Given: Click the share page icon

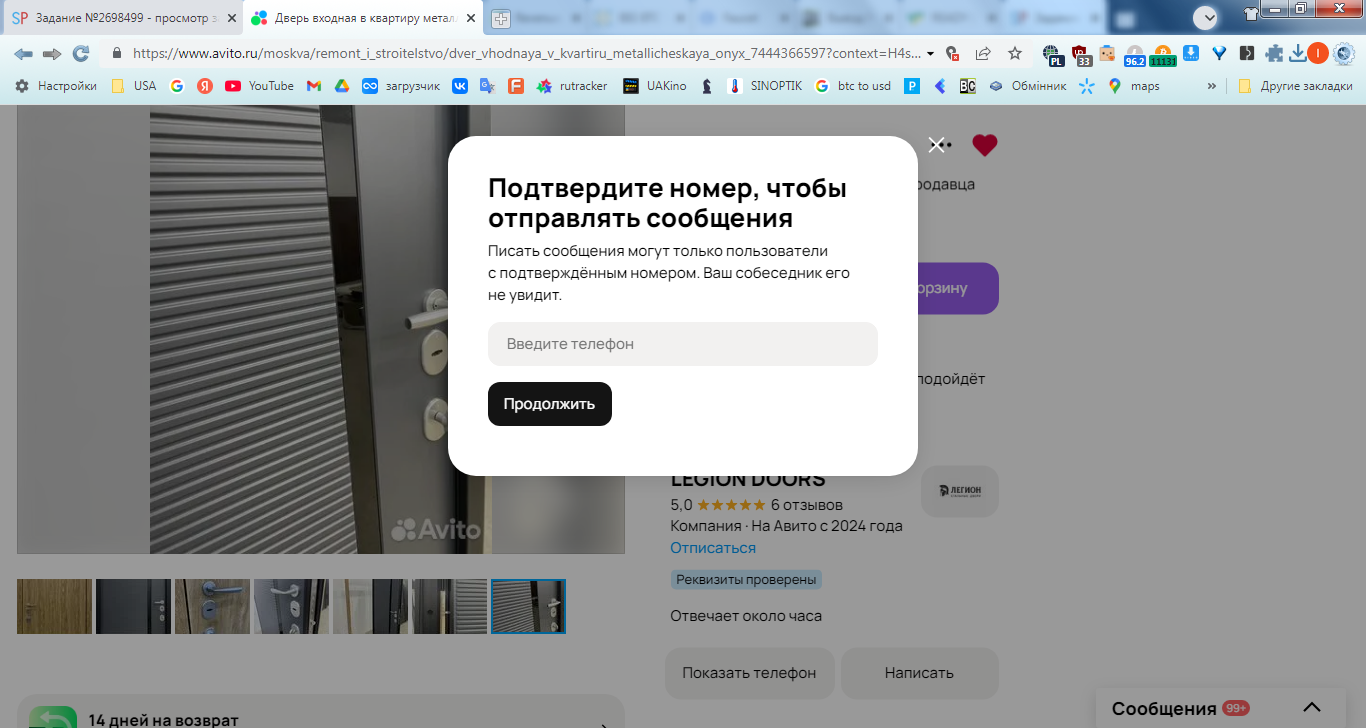Looking at the screenshot, I should coord(983,53).
